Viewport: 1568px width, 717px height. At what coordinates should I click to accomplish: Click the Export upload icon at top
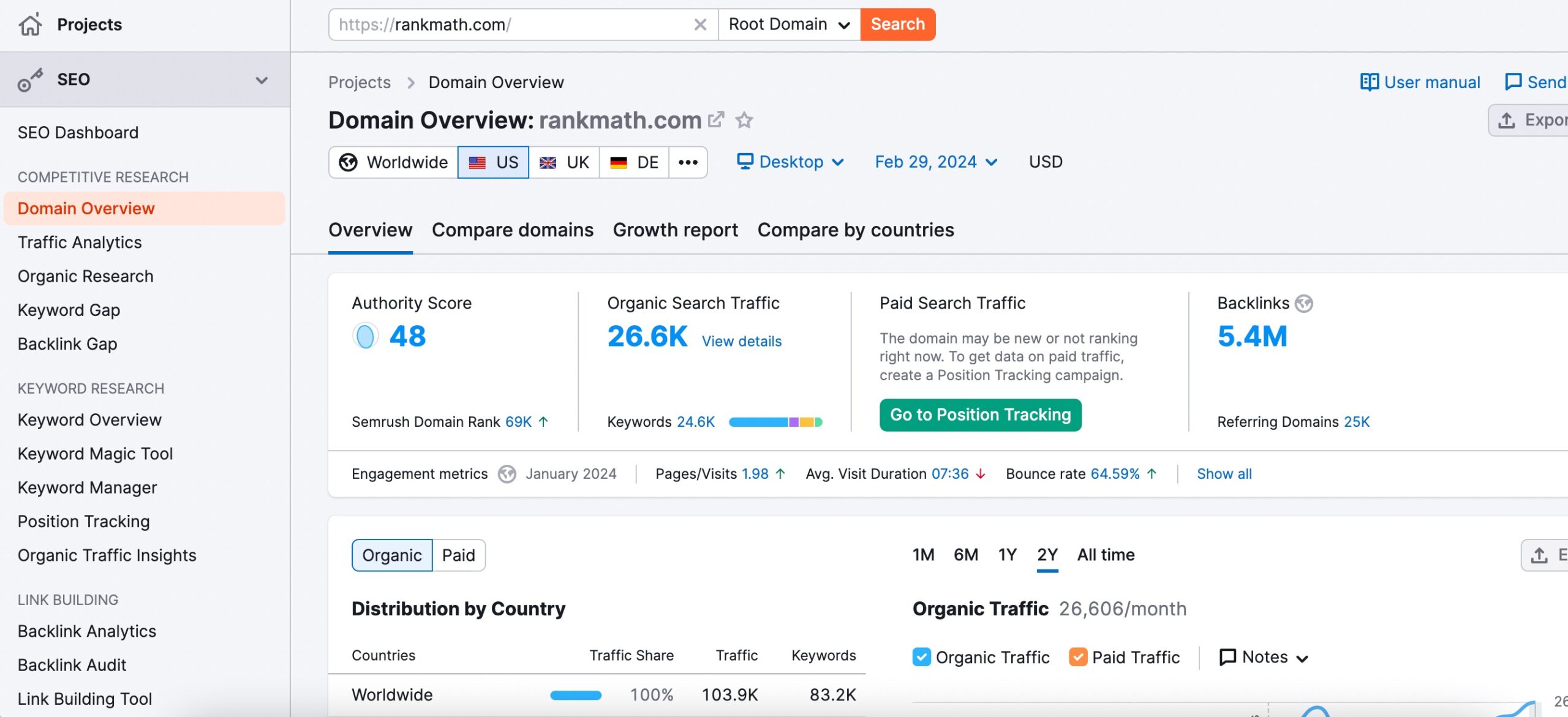coord(1507,120)
